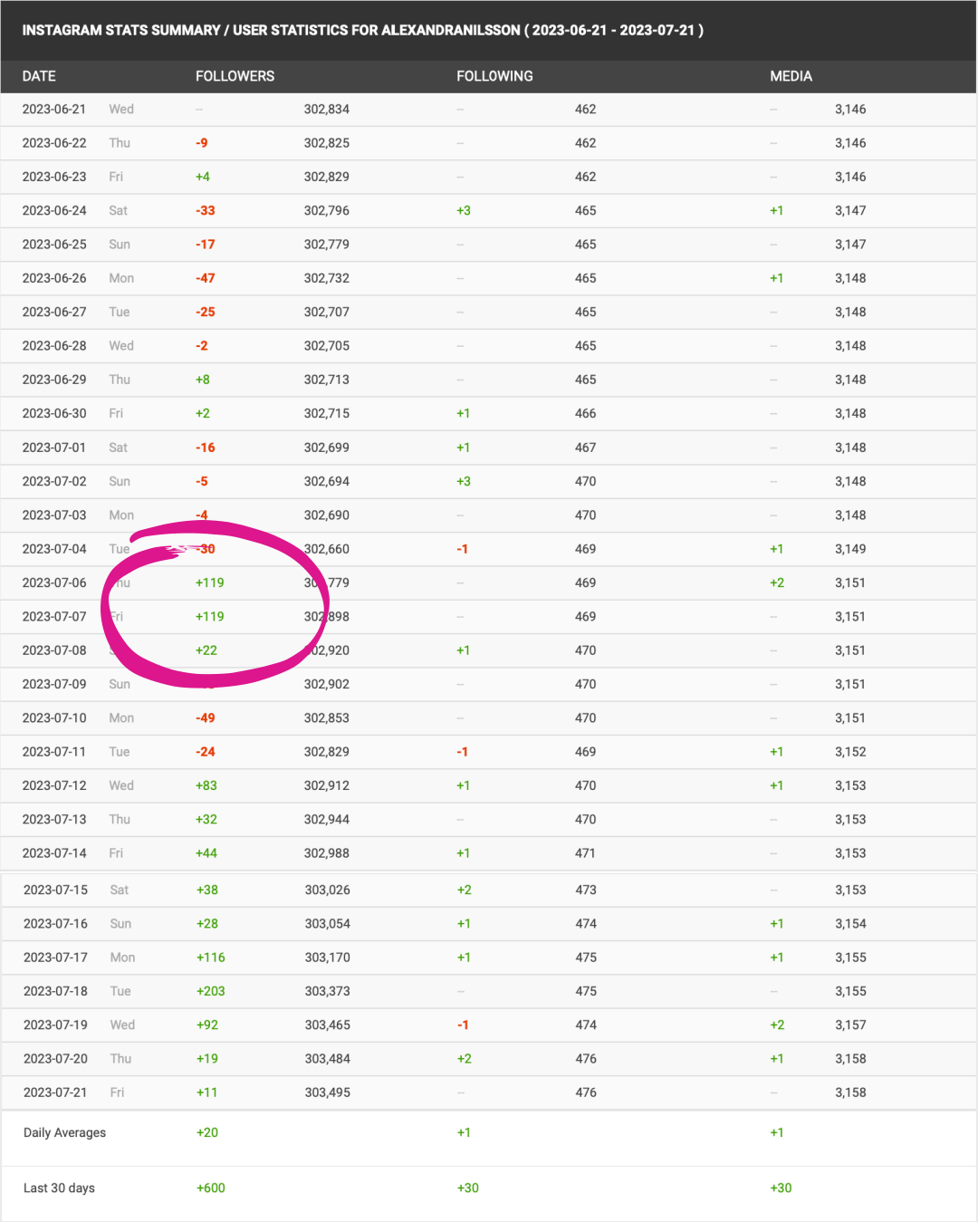This screenshot has width=978, height=1232.
Task: Click +2 media change on 2023-07-06
Action: pos(777,582)
